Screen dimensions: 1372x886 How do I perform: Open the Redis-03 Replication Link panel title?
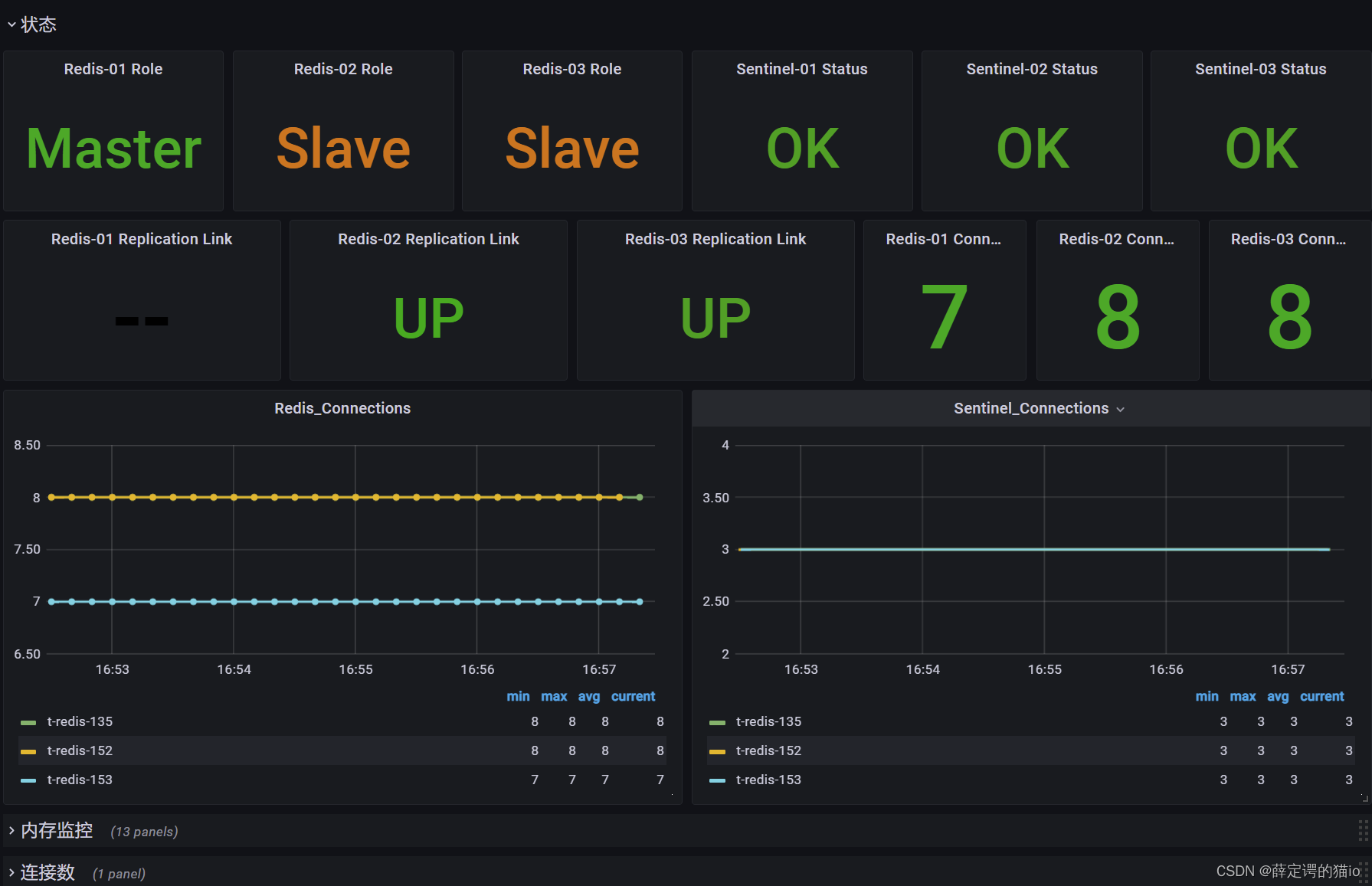(715, 239)
